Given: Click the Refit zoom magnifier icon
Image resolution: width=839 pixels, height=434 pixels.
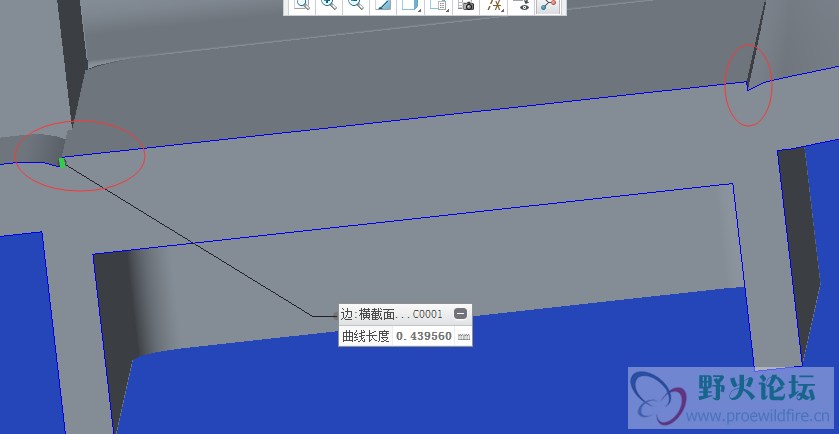Looking at the screenshot, I should [x=302, y=5].
